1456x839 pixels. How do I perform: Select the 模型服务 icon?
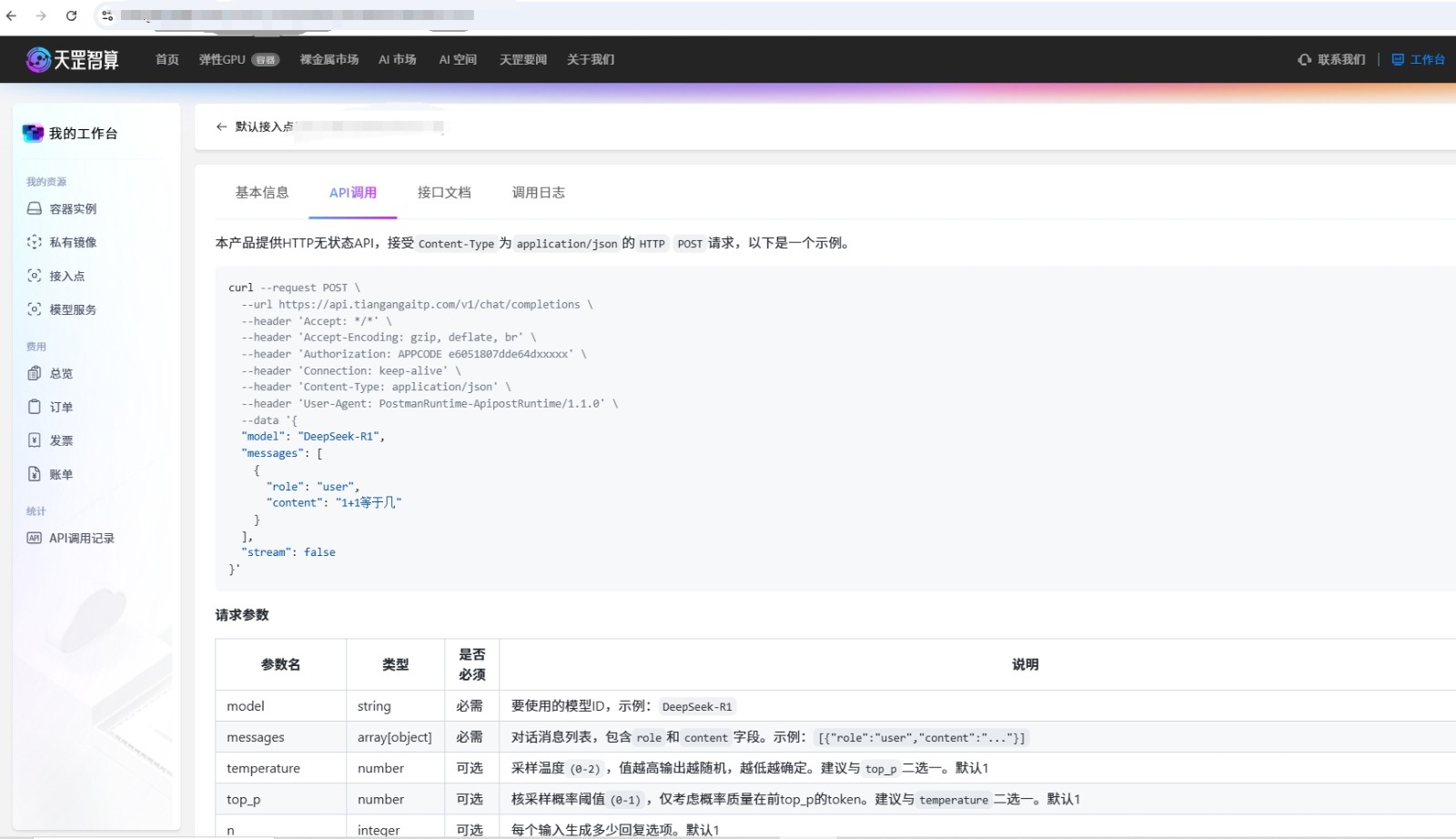click(x=34, y=309)
